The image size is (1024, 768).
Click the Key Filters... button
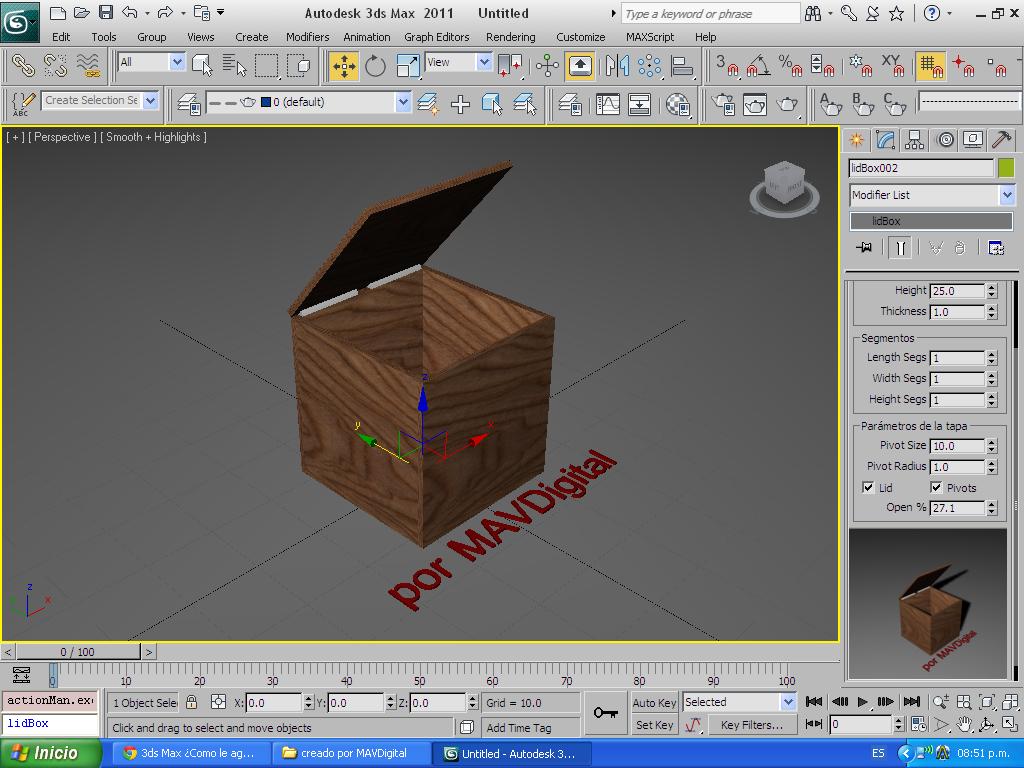pyautogui.click(x=751, y=725)
